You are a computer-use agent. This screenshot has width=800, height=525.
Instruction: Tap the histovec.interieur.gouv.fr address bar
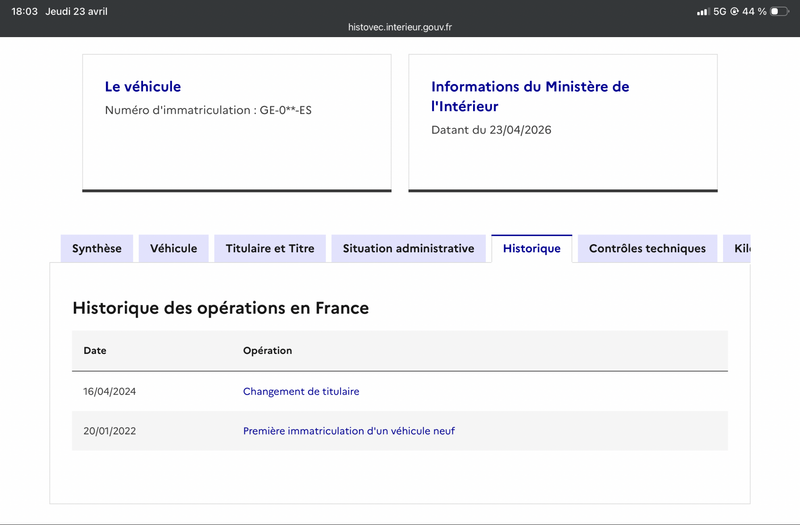400,28
